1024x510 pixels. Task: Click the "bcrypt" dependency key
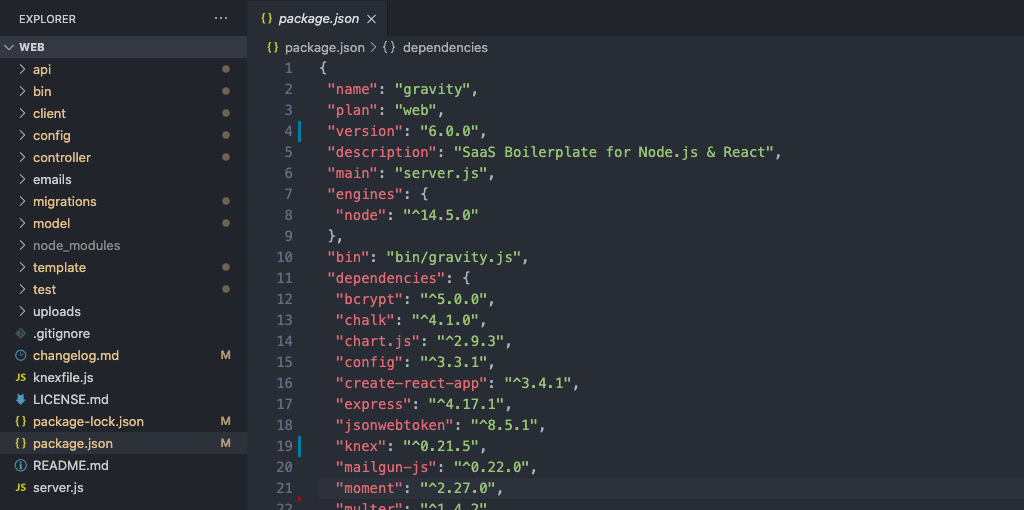pos(370,298)
